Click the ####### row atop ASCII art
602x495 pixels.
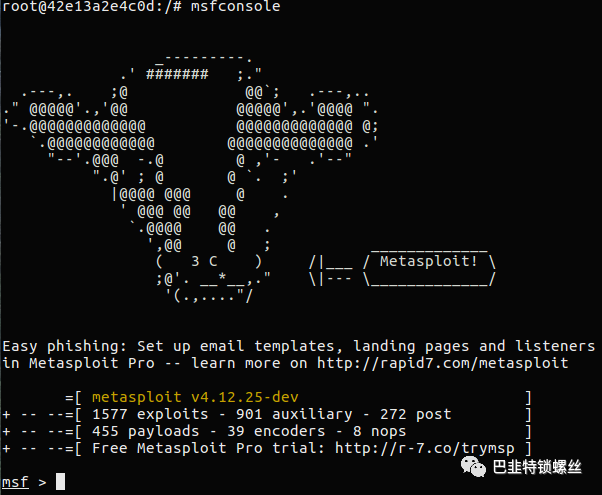[177, 73]
